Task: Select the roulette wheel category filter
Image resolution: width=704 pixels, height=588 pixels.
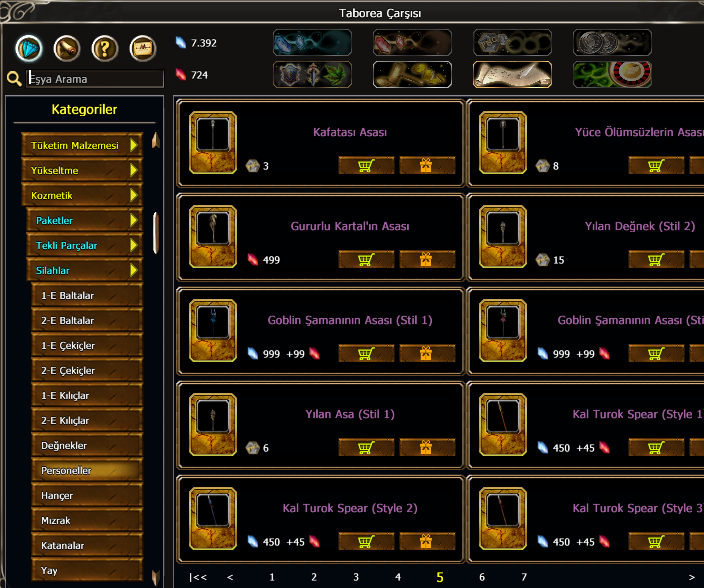Action: [612, 75]
